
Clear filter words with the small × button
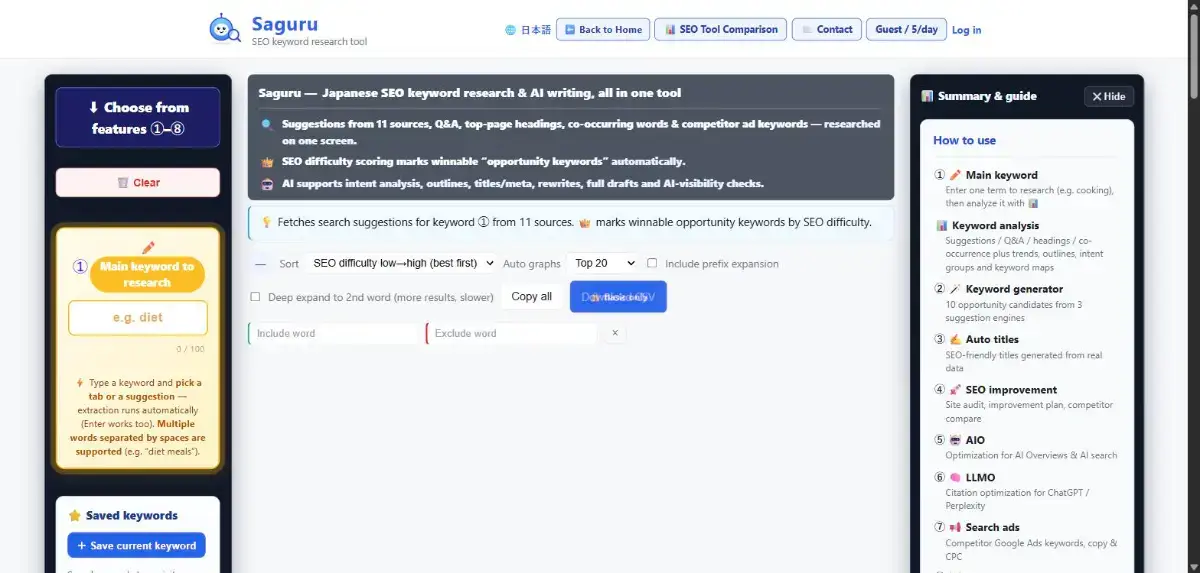click(615, 333)
